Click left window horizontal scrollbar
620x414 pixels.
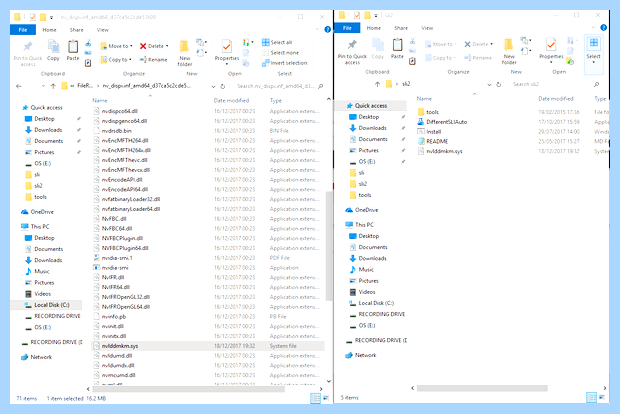click(x=189, y=389)
